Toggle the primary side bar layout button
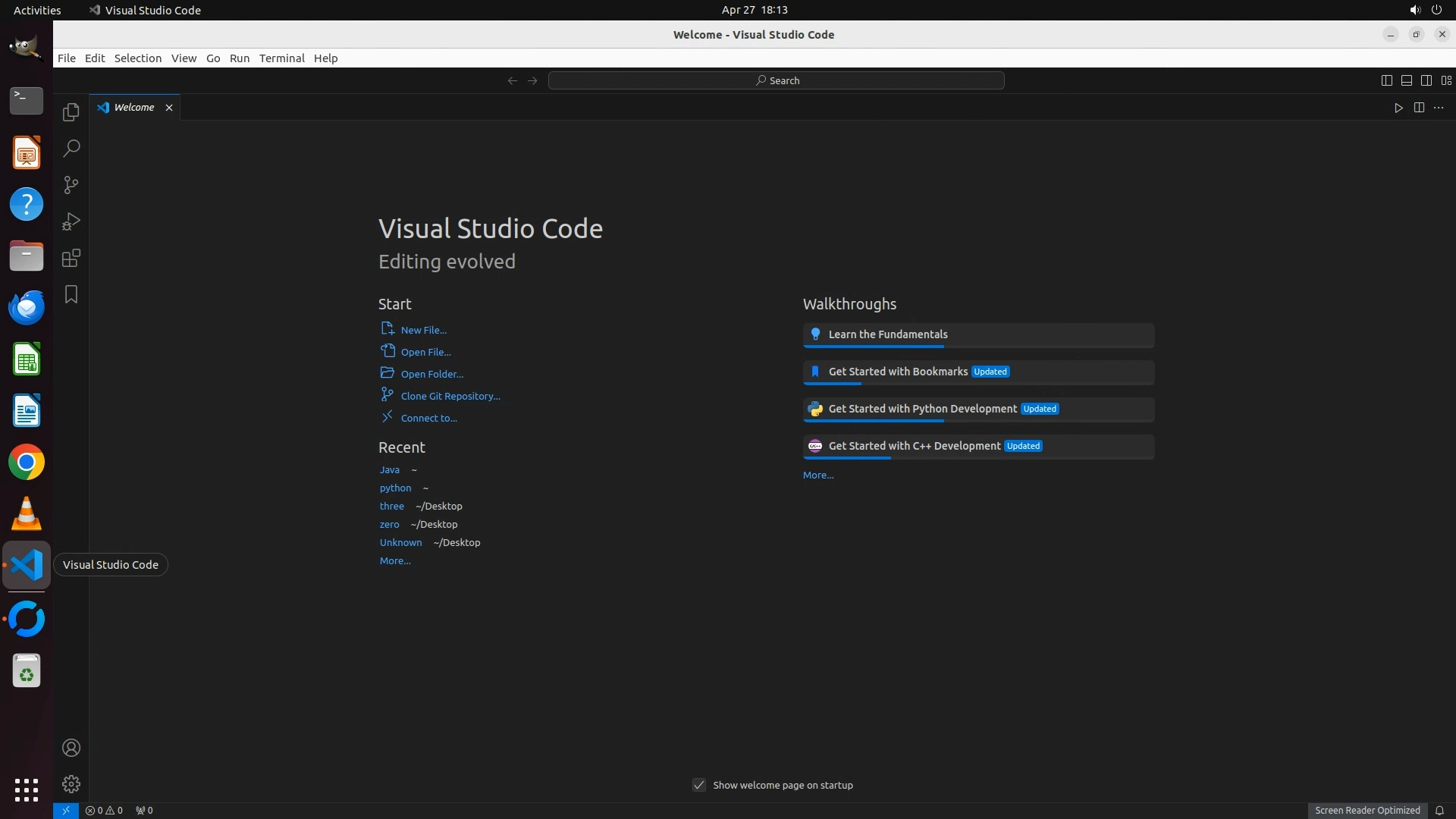Image resolution: width=1456 pixels, height=819 pixels. pyautogui.click(x=1386, y=80)
